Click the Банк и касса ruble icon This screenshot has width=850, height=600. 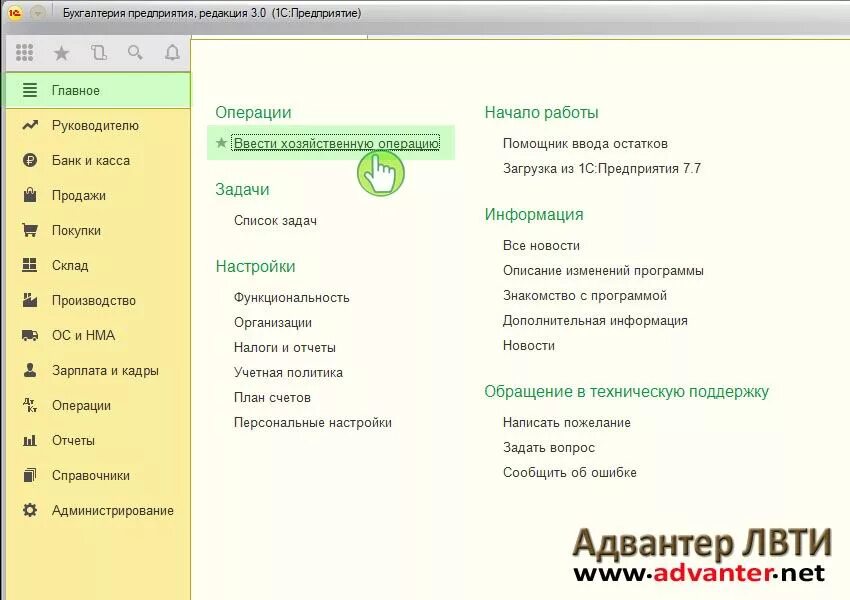click(x=30, y=160)
